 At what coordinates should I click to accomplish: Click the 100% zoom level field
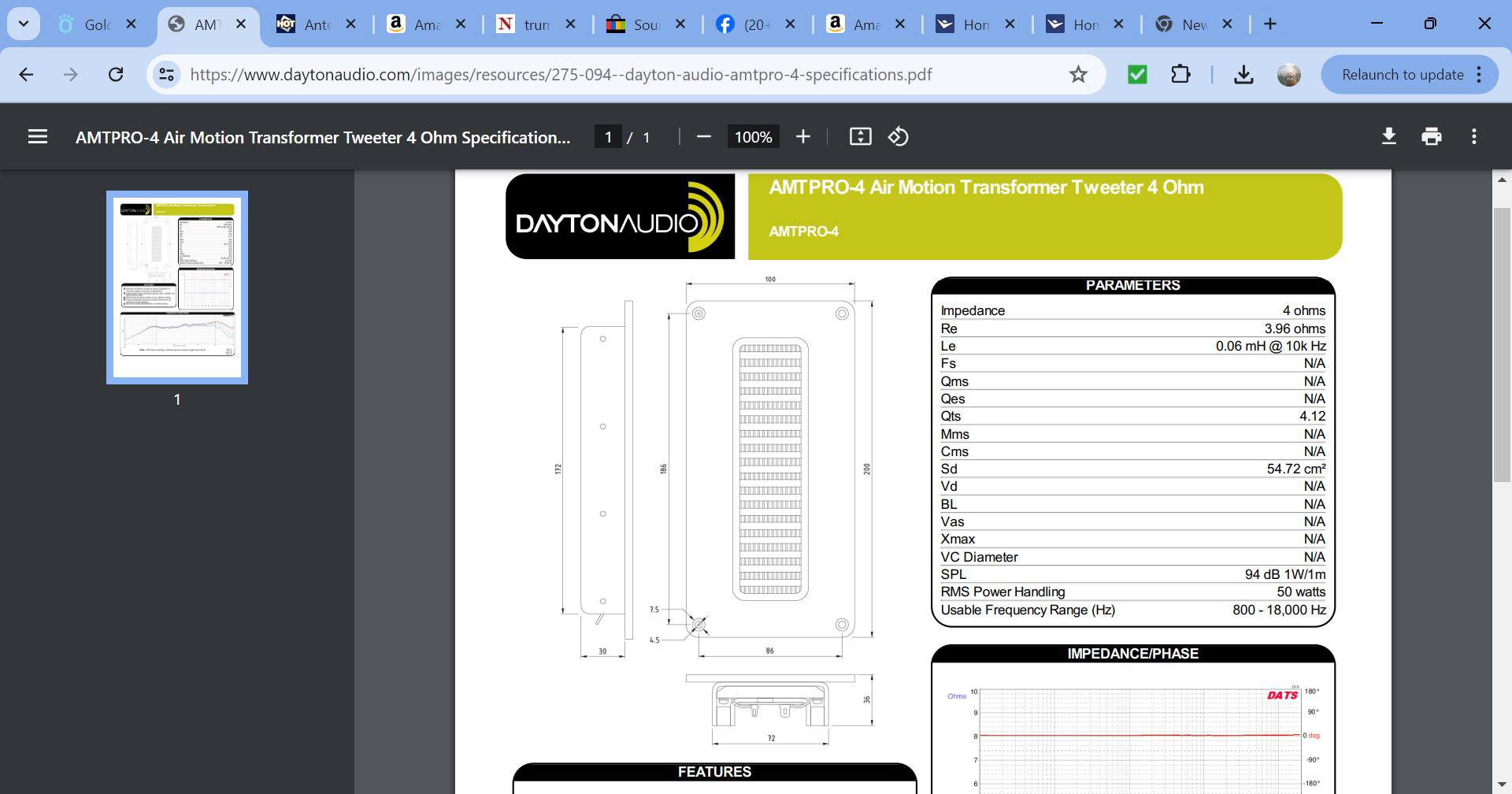[754, 137]
